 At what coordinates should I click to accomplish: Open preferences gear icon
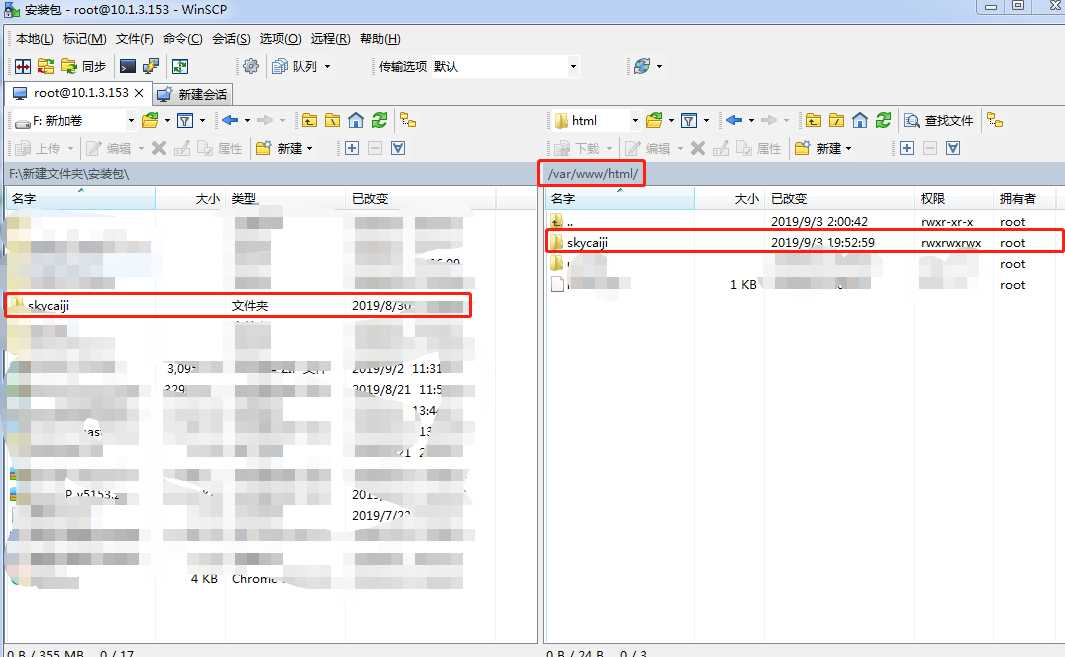point(251,66)
